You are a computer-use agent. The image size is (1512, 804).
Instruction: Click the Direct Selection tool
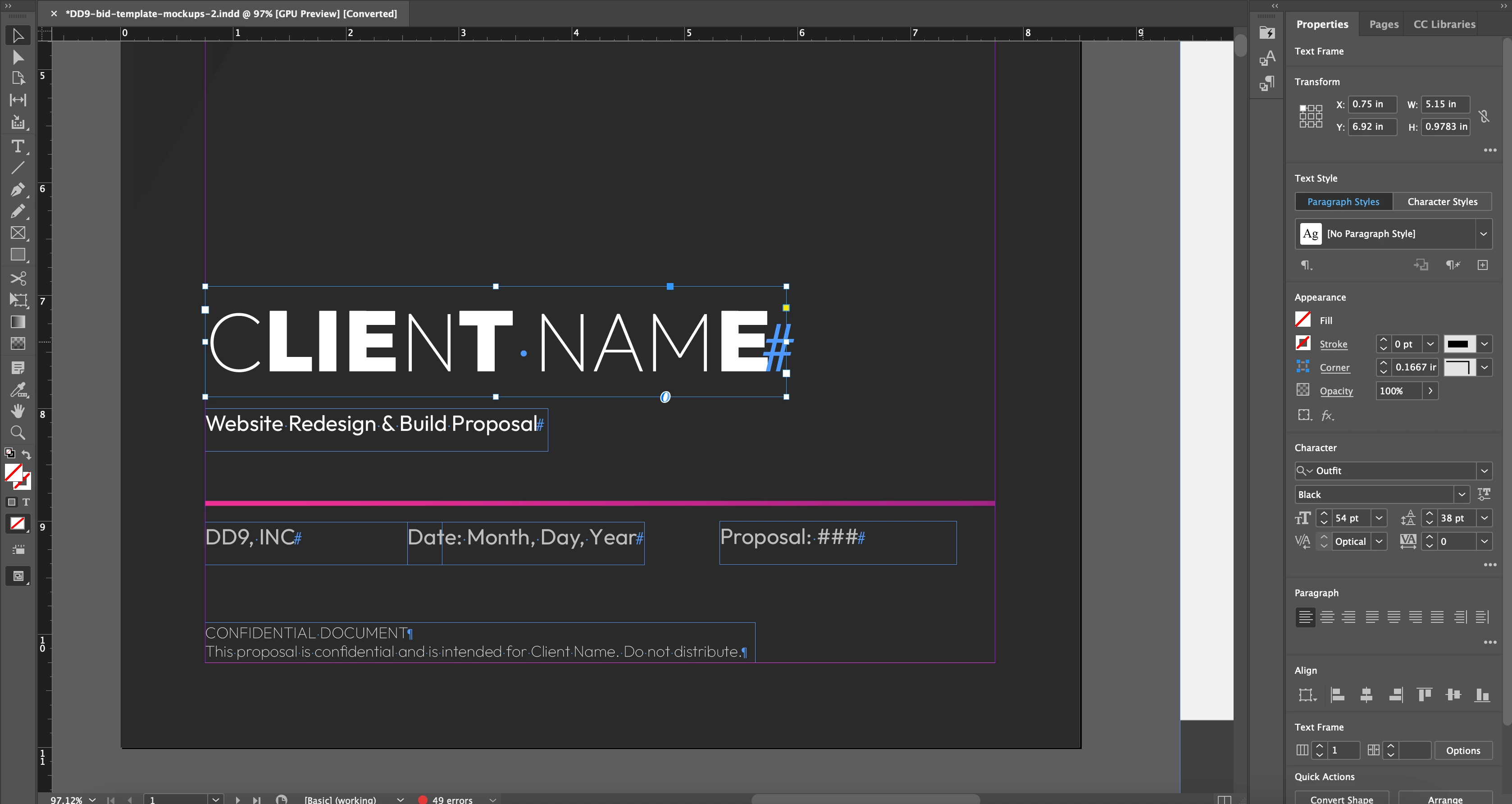18,57
